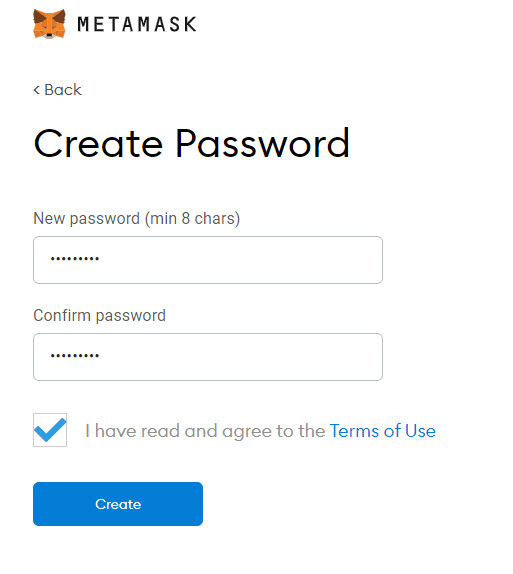513x574 pixels.
Task: Click the METAMASK wordmark text
Action: click(x=137, y=25)
